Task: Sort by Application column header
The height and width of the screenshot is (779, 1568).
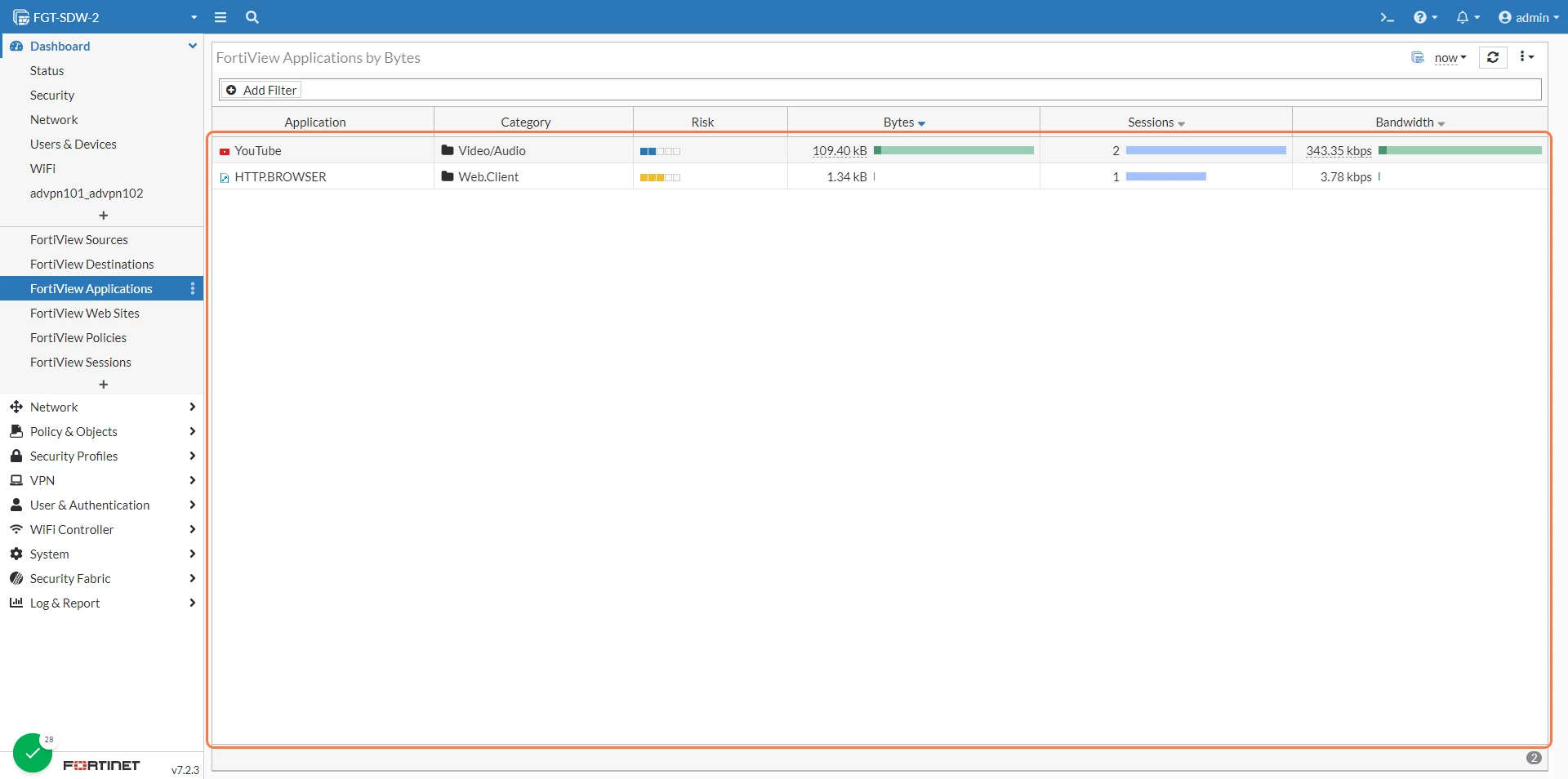Action: point(315,122)
